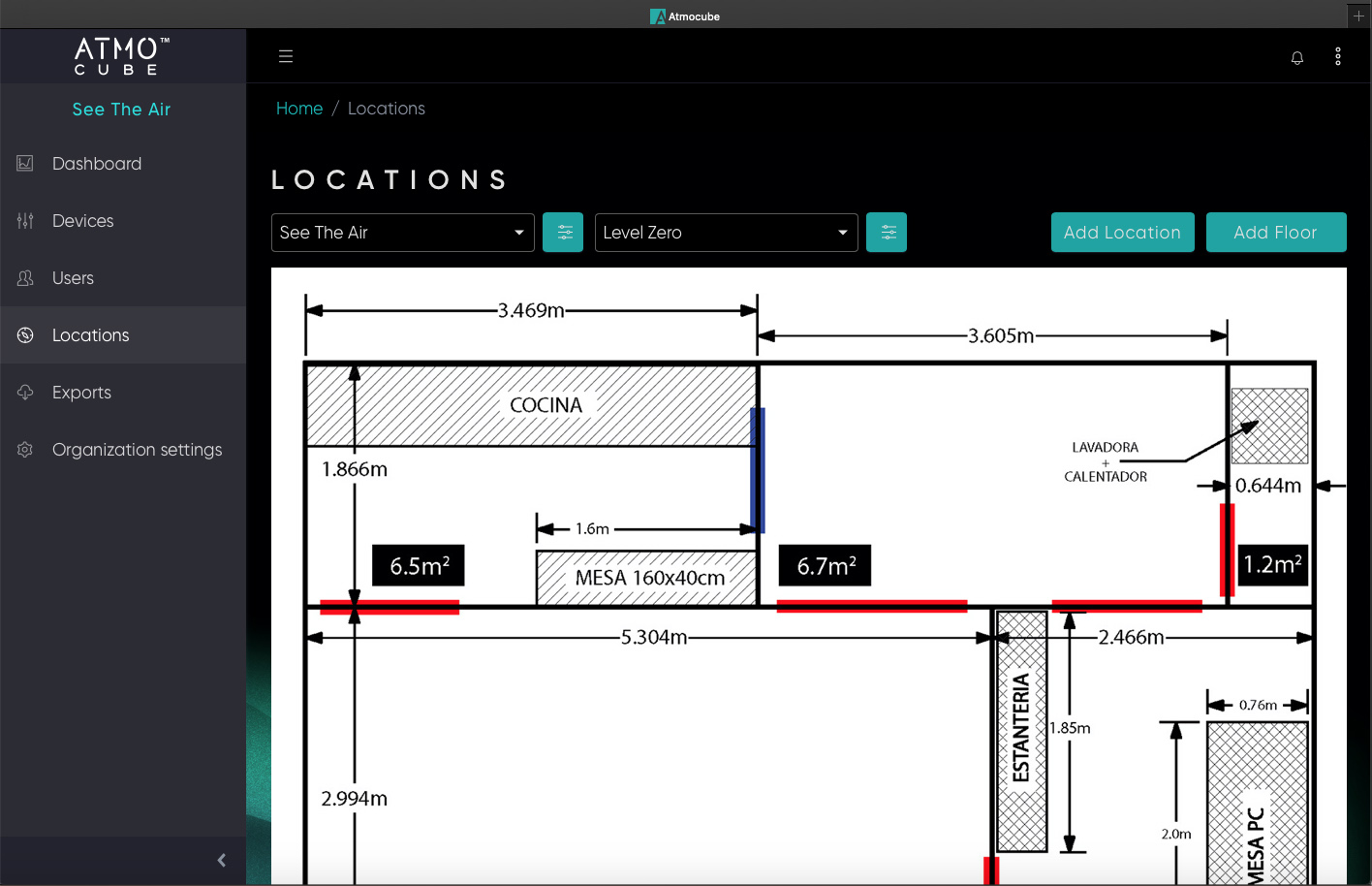Click the Organization settings gear icon

[x=25, y=450]
